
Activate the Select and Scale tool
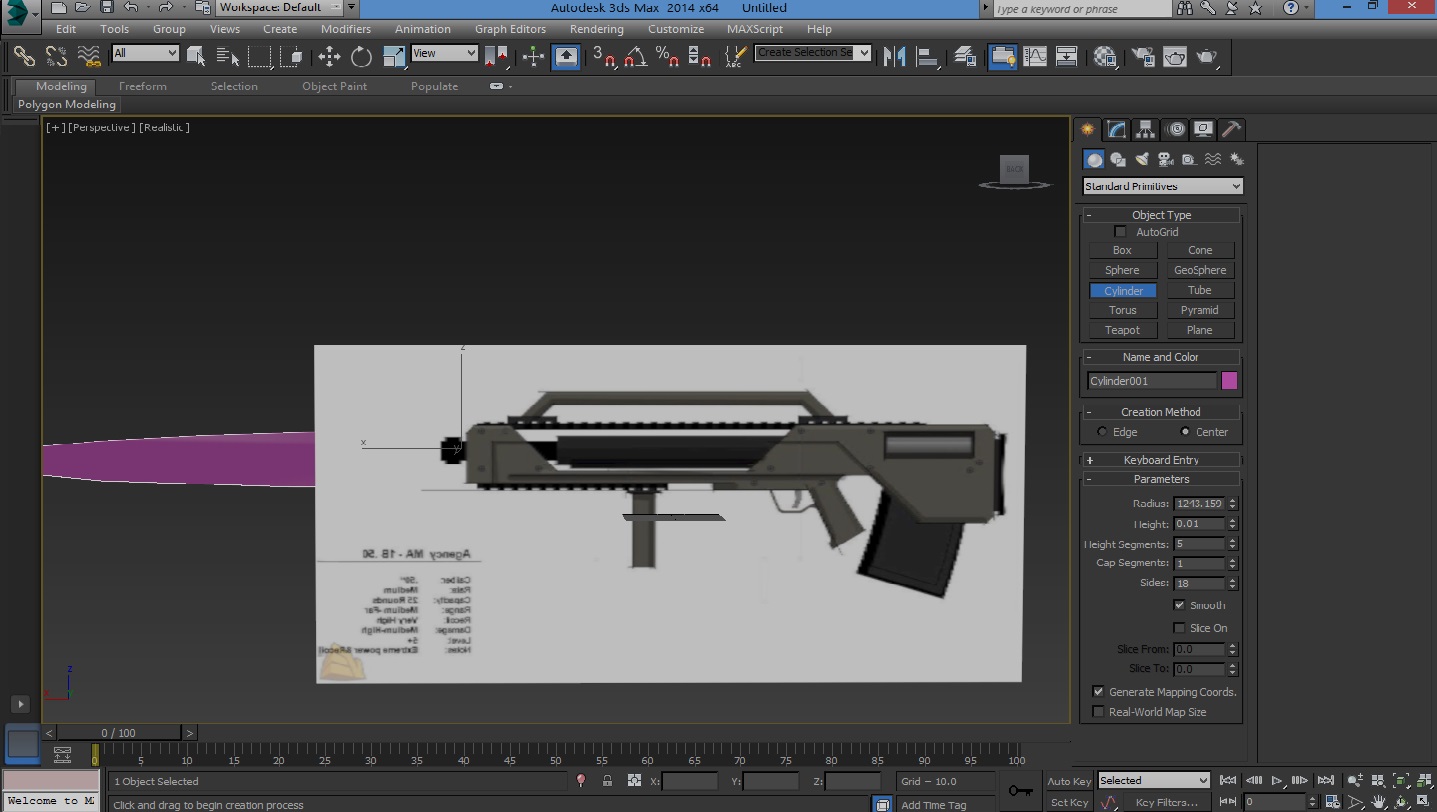394,56
